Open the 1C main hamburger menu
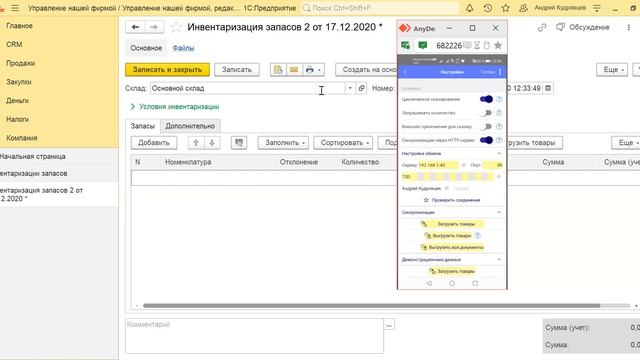The image size is (640, 360). (15, 8)
